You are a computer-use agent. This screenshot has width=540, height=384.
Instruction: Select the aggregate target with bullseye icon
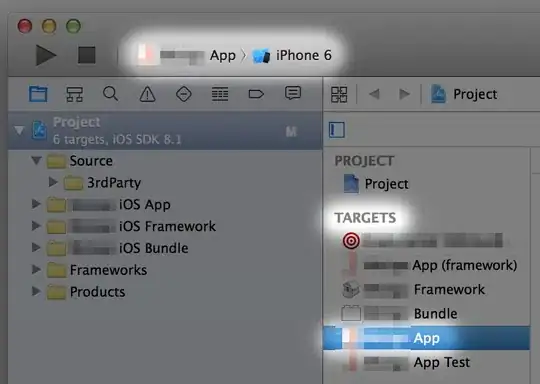(x=423, y=240)
